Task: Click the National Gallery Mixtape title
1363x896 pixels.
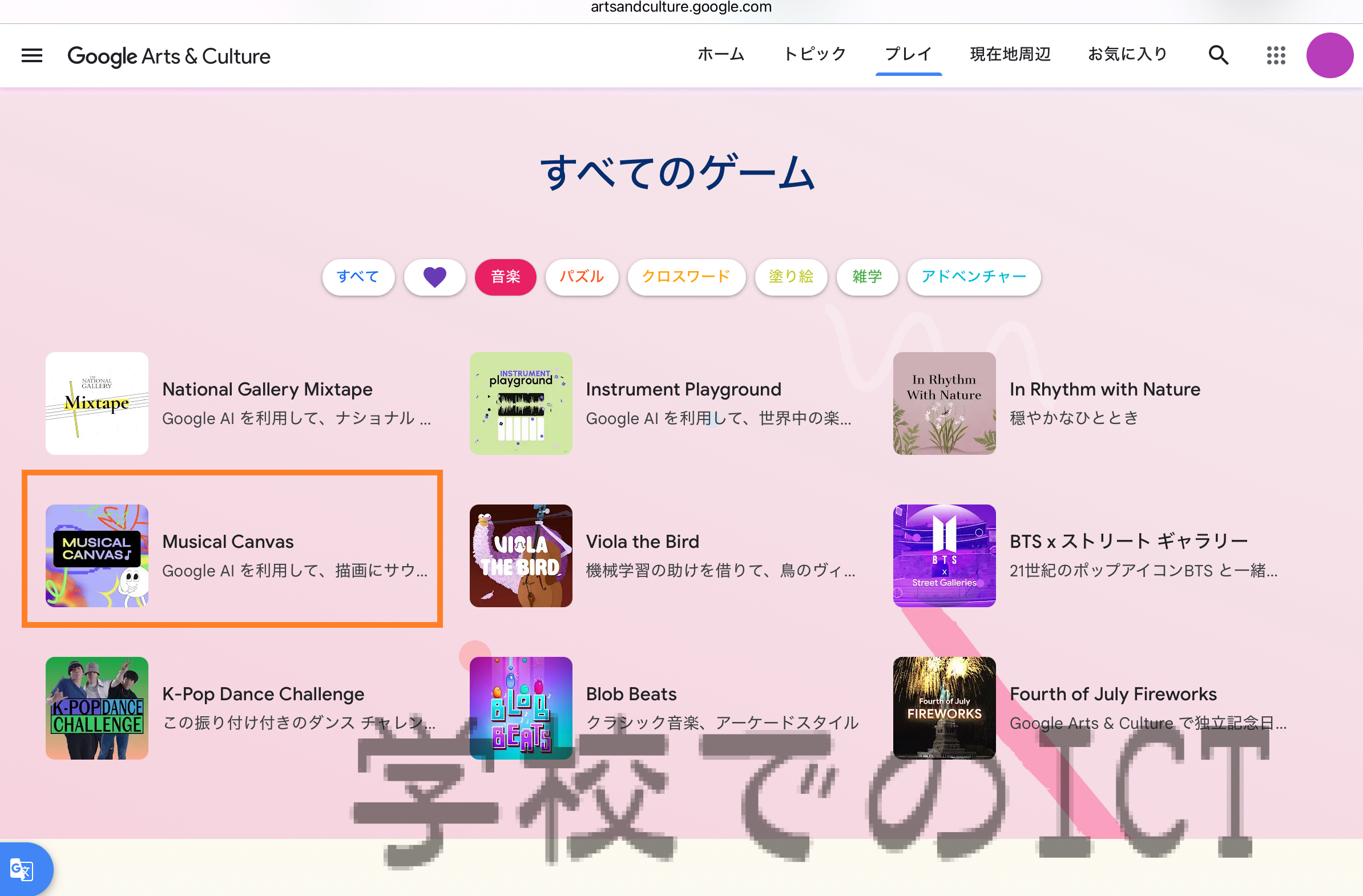Action: click(268, 389)
